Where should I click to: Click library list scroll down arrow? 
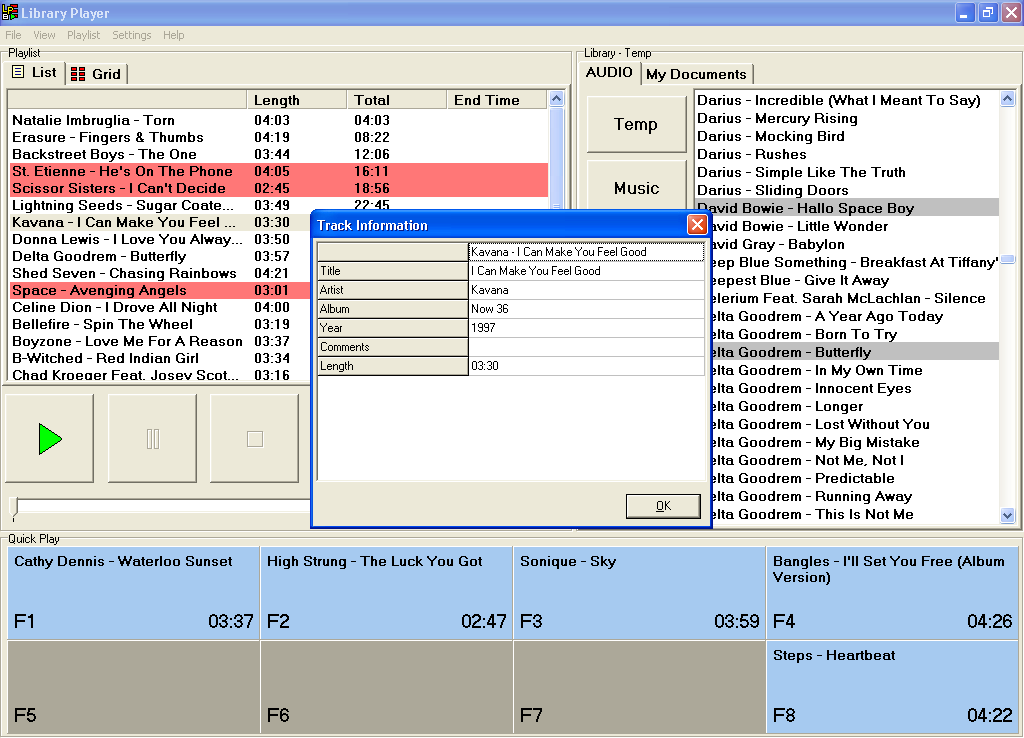coord(1008,515)
